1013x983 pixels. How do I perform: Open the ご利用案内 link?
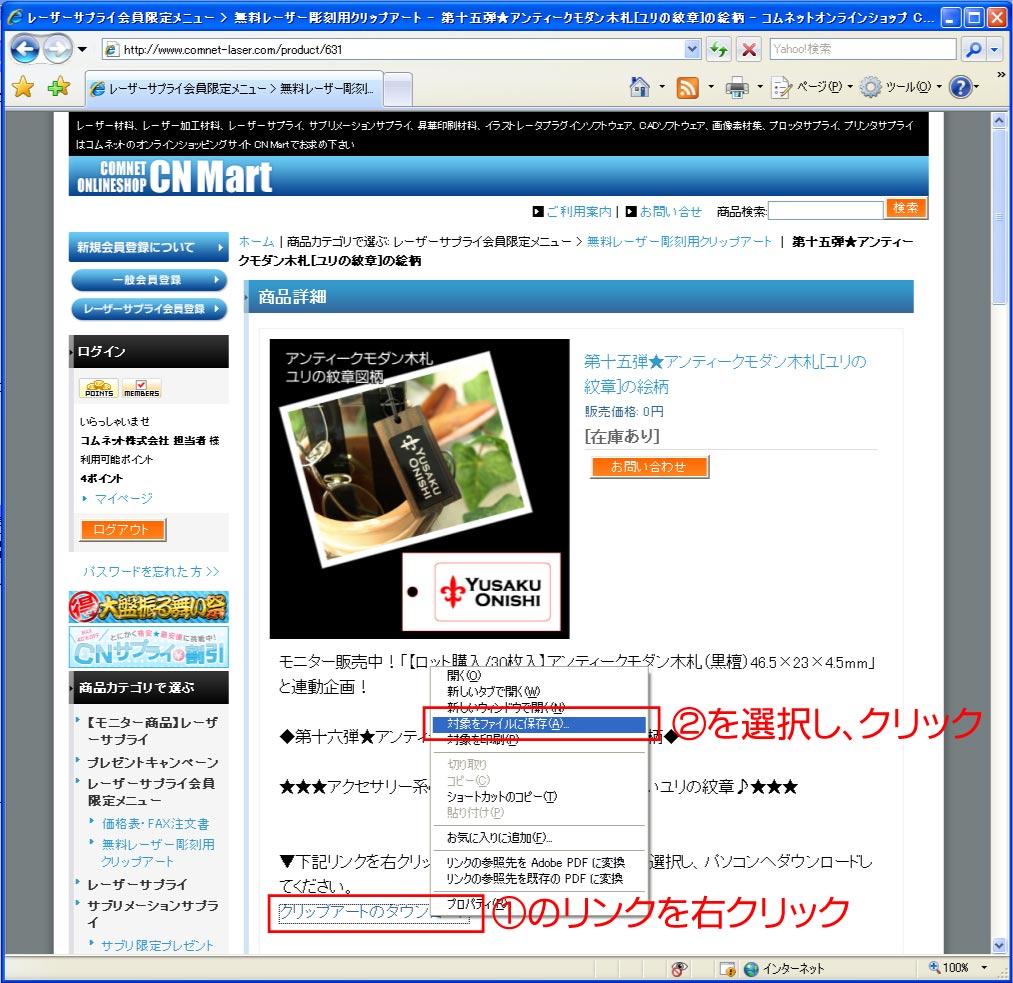point(578,211)
